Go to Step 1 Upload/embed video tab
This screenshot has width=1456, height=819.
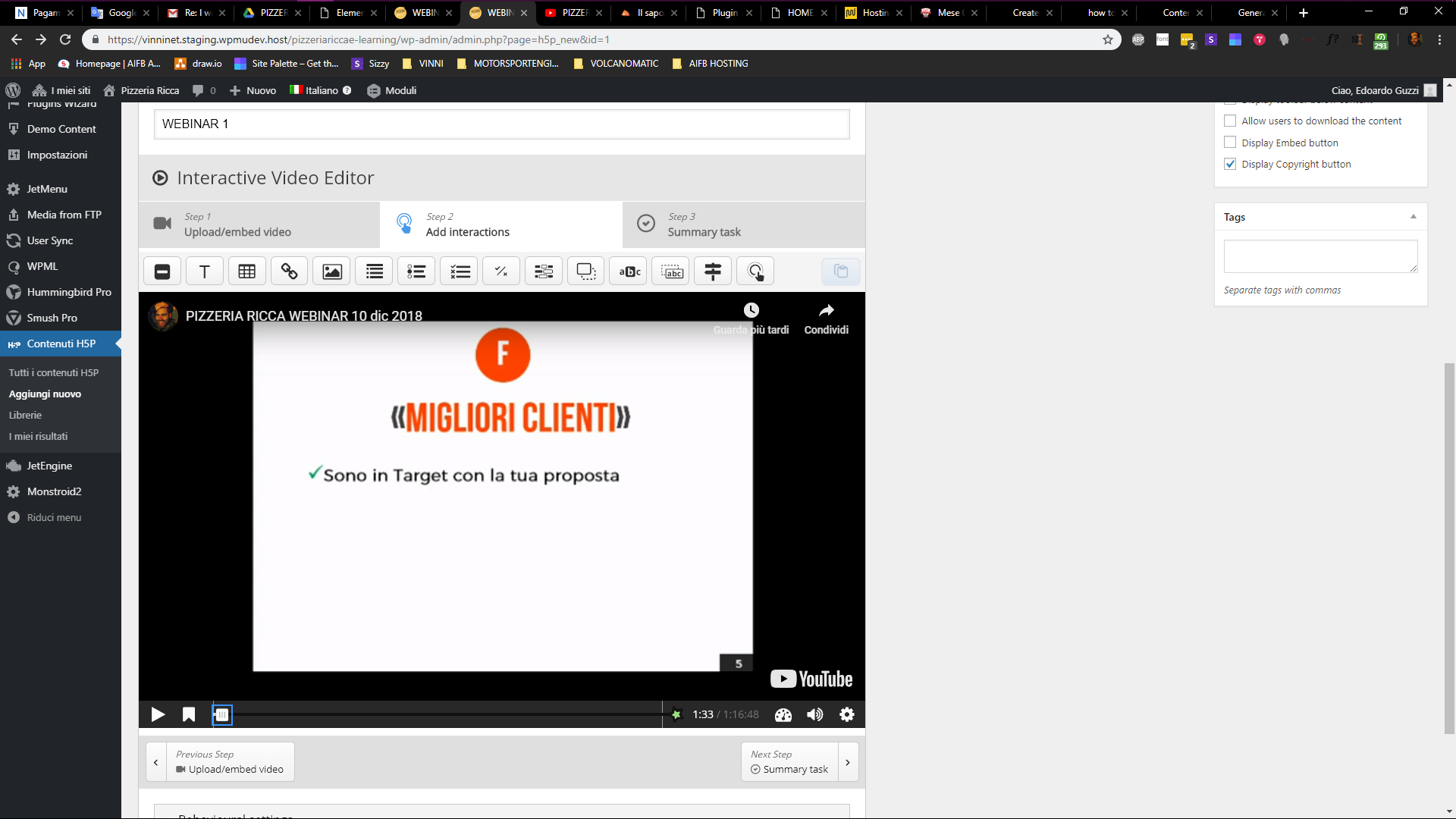click(259, 224)
